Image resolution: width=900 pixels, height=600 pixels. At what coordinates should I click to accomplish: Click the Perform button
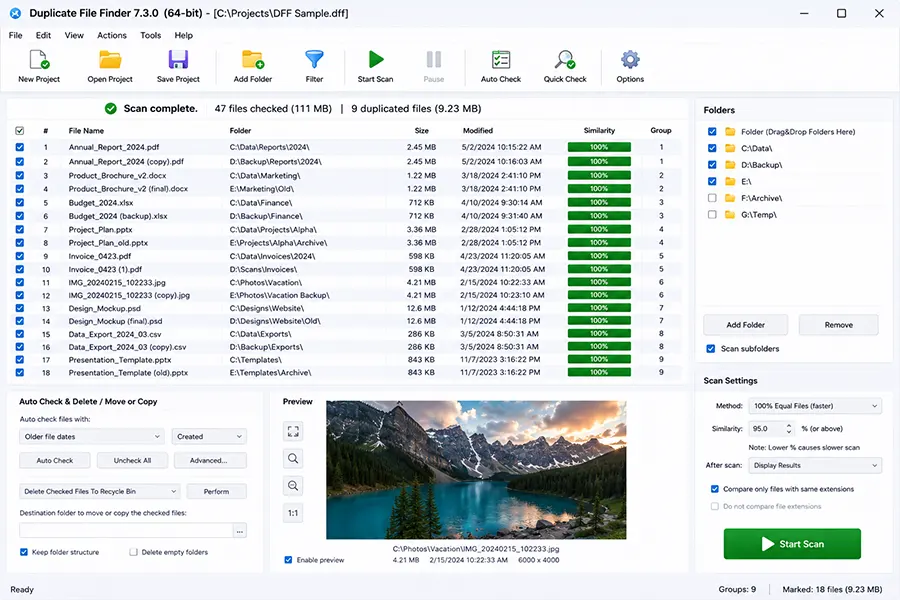click(x=216, y=491)
